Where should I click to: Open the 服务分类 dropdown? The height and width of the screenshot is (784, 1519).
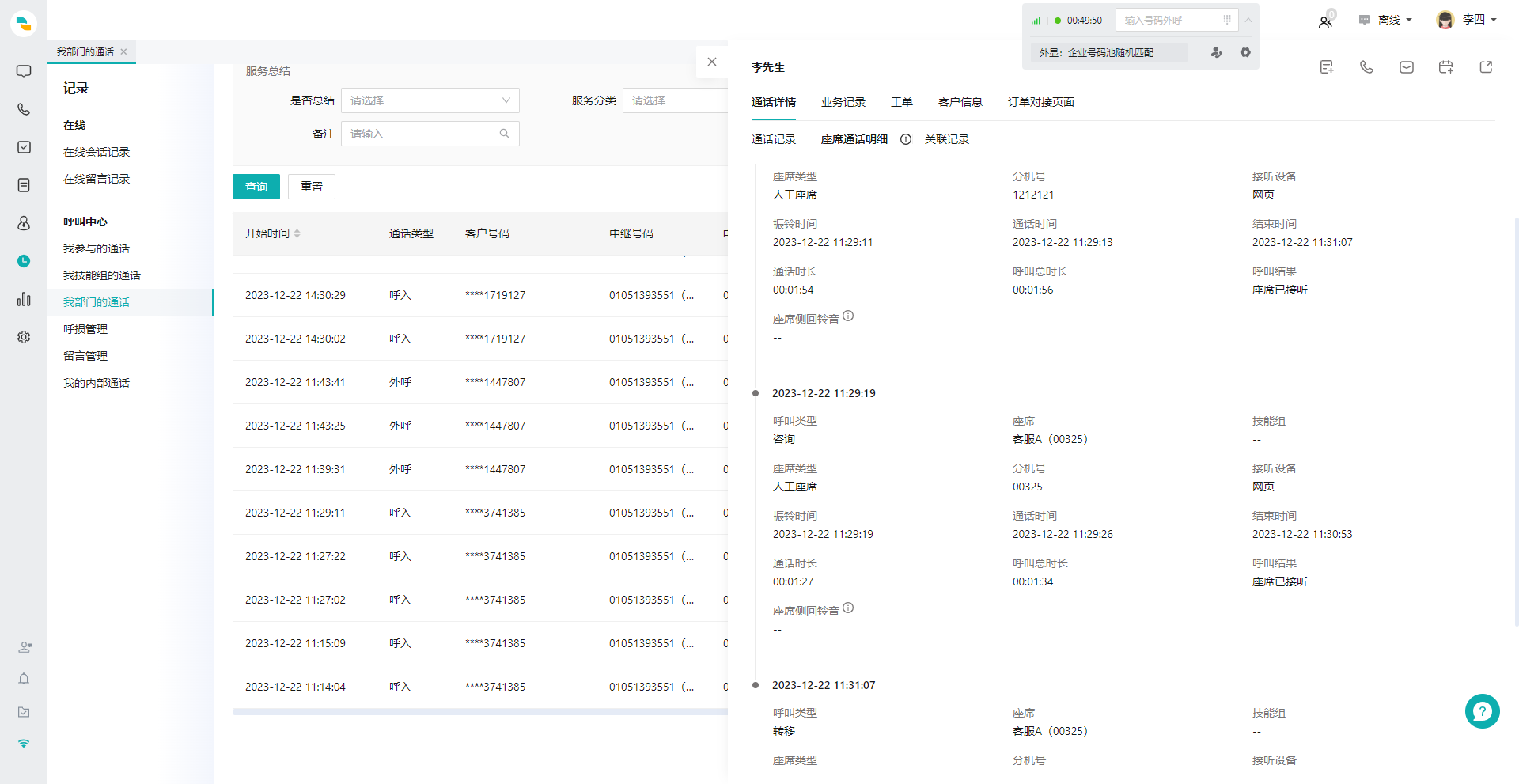click(675, 100)
